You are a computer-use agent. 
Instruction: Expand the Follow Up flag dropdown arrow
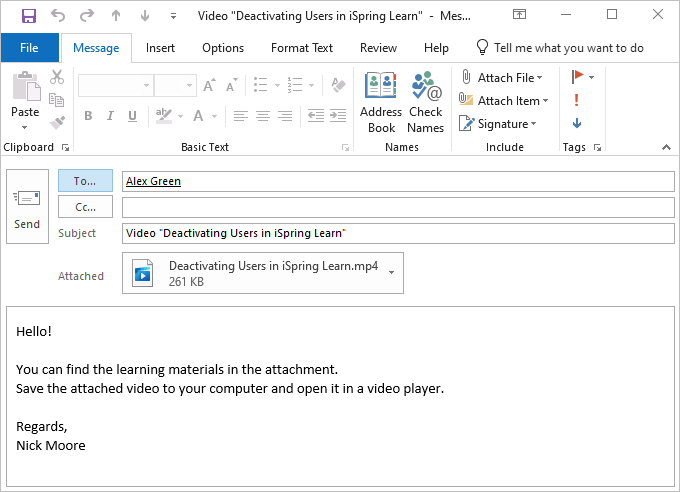592,78
